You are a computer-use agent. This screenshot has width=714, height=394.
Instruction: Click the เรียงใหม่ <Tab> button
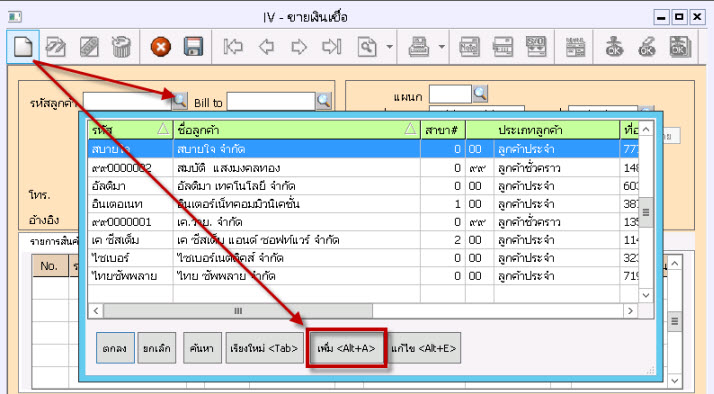(265, 348)
